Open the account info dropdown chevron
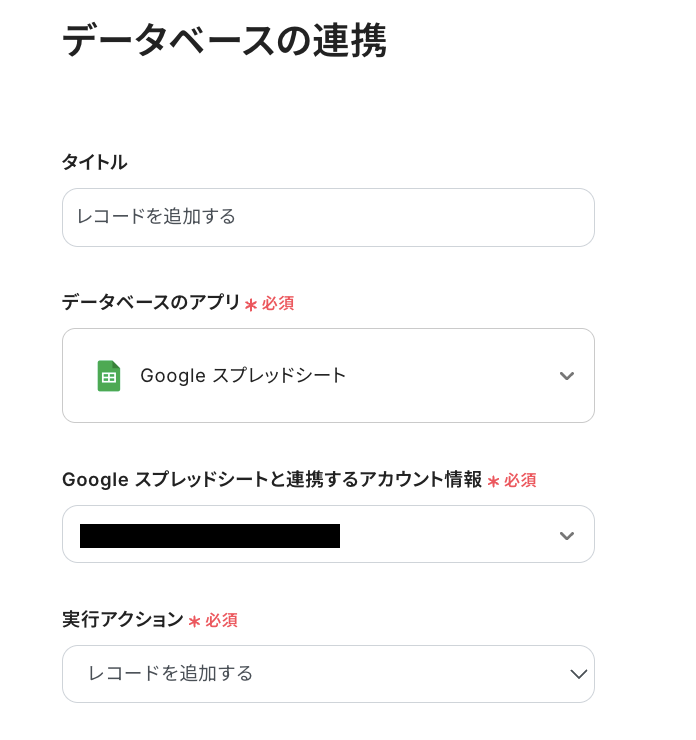The image size is (696, 740). pos(567,535)
